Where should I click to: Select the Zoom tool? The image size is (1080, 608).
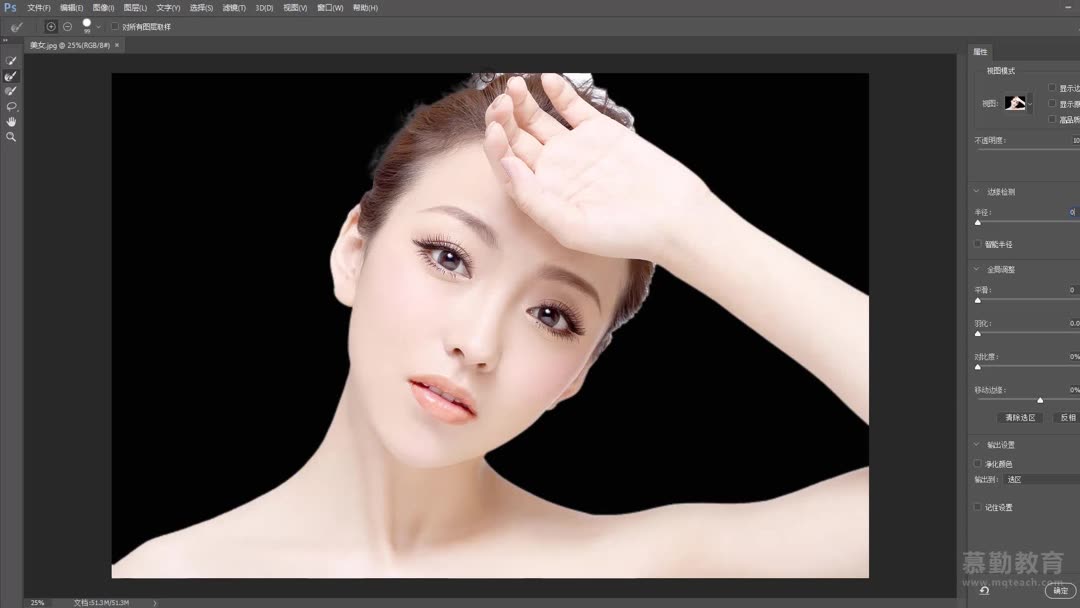[11, 137]
